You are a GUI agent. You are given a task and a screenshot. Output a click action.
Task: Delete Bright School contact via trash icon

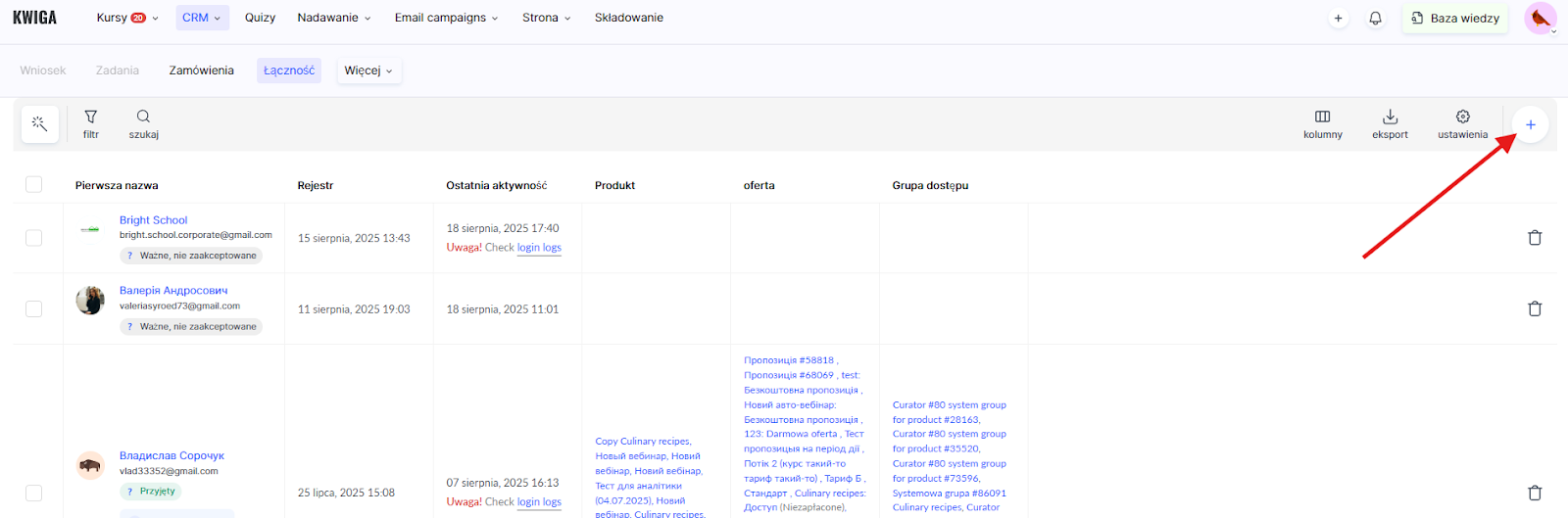click(1535, 238)
